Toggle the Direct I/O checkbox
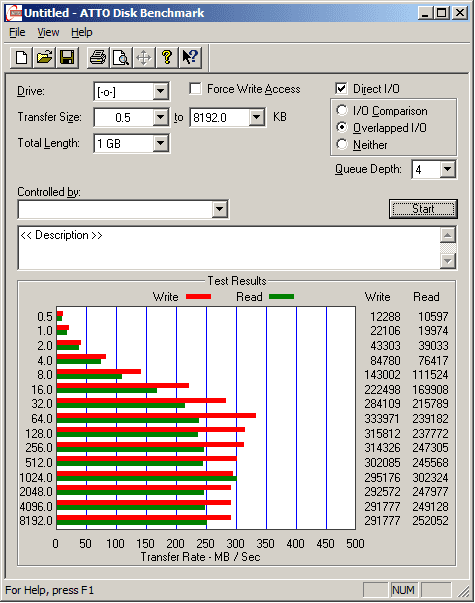Image resolution: width=475 pixels, height=603 pixels. [341, 89]
